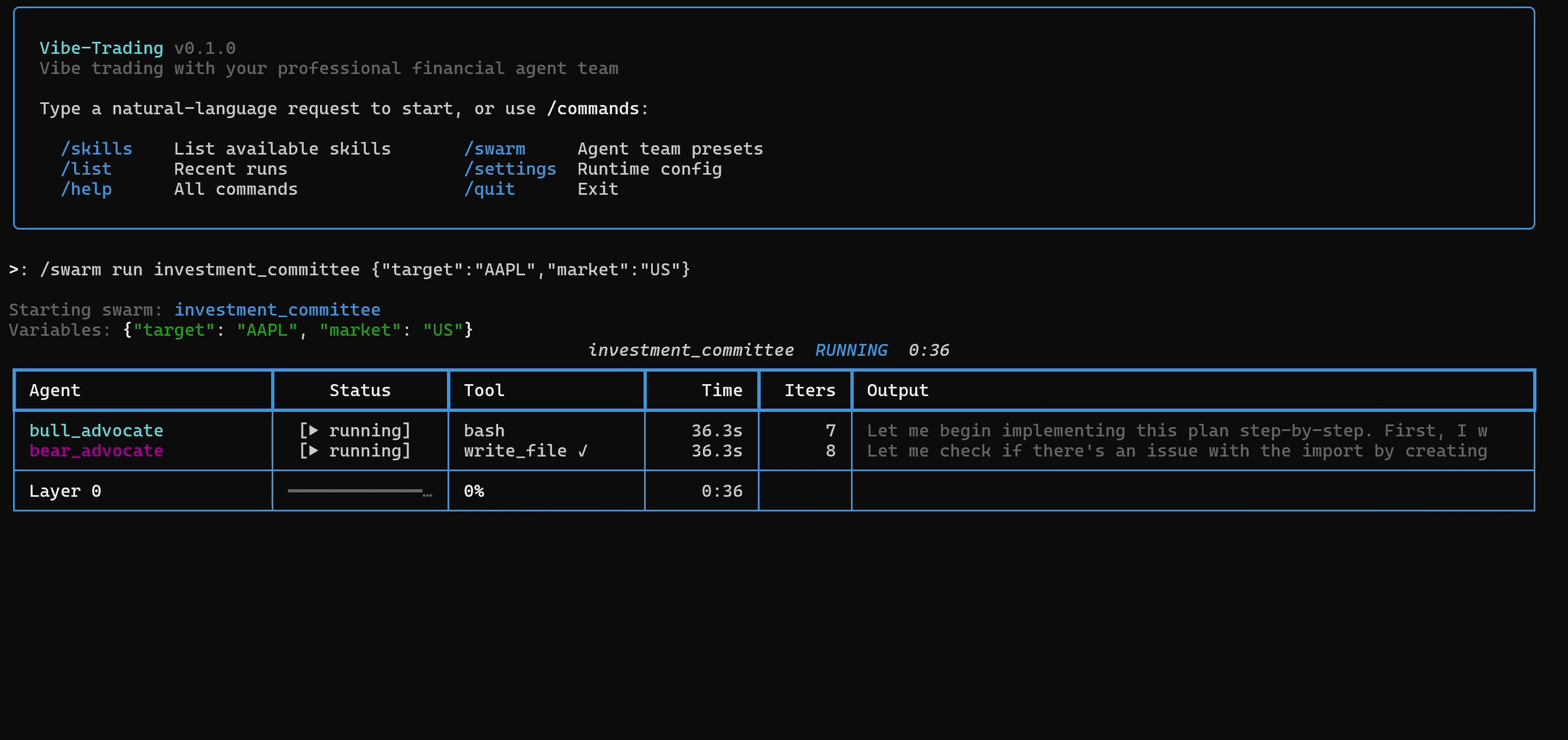Click the 0% progress value

coord(474,491)
